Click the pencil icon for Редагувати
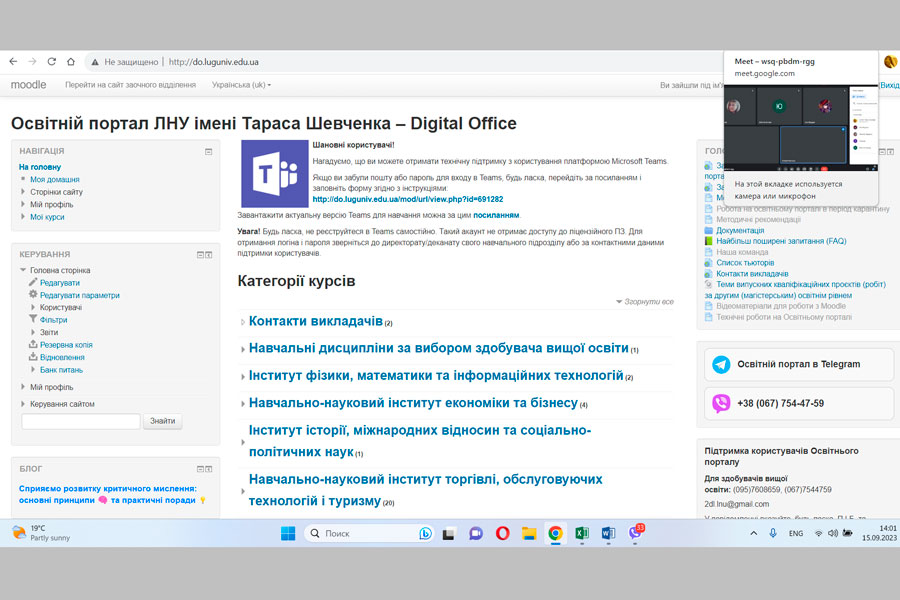Image resolution: width=900 pixels, height=600 pixels. pos(33,283)
